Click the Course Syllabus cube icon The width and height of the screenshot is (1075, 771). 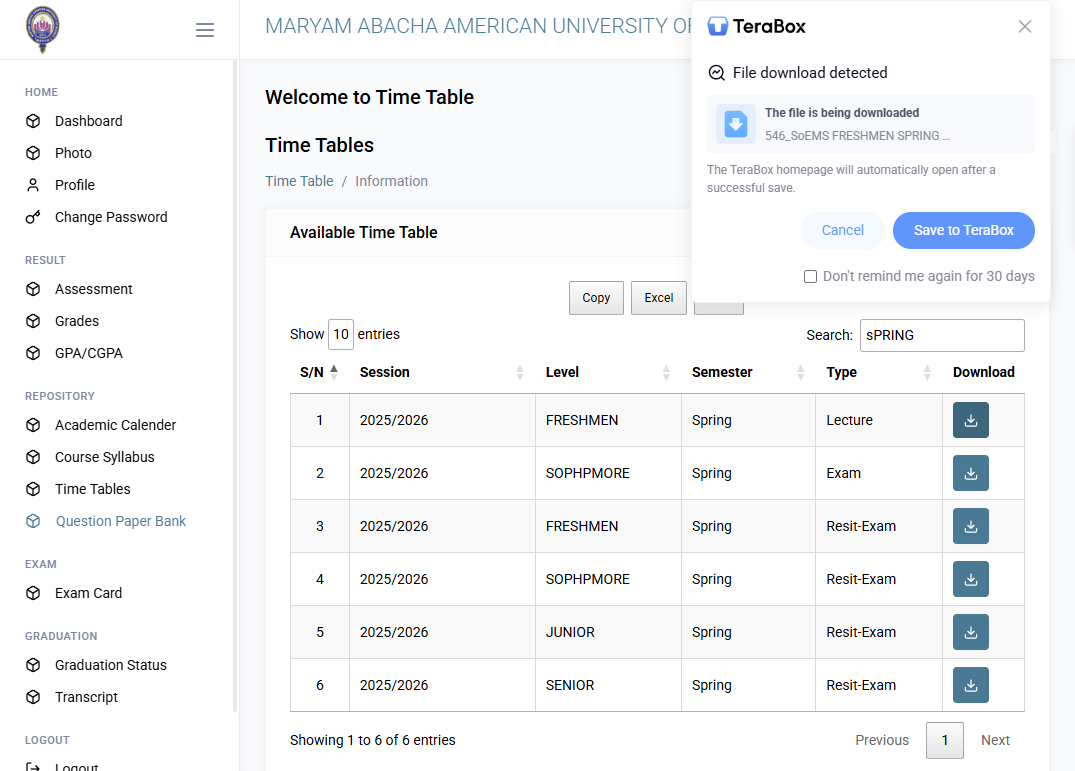tap(33, 457)
